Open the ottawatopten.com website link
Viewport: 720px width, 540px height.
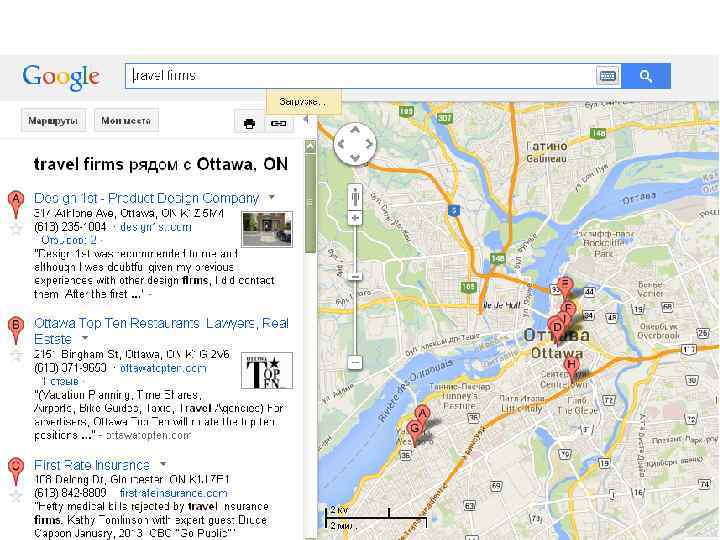coord(163,368)
